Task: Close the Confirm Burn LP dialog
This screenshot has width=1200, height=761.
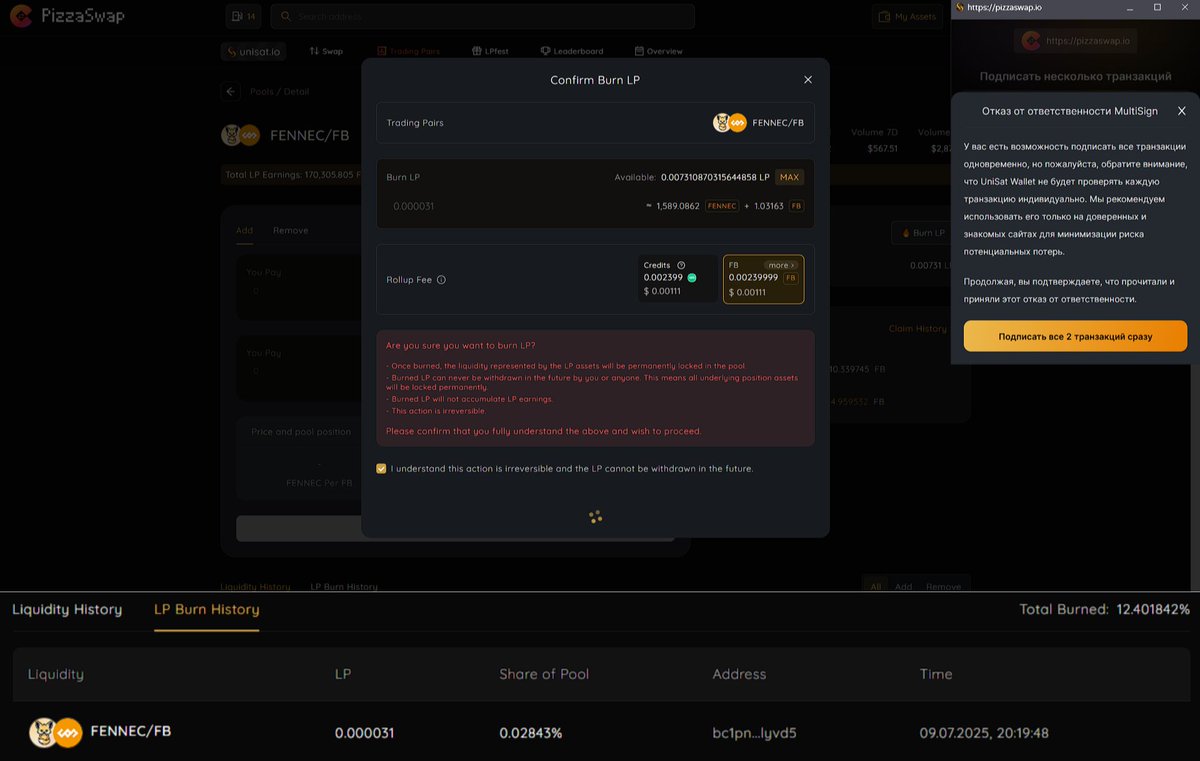Action: click(808, 80)
